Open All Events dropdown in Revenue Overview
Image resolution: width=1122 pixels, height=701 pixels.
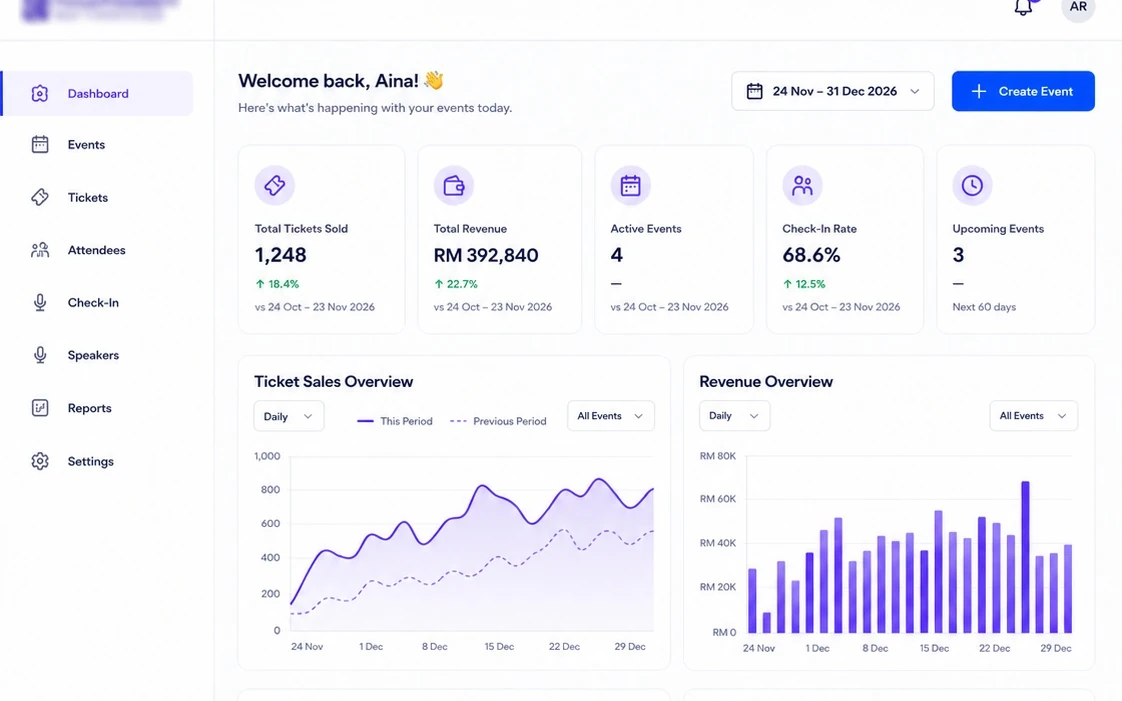click(x=1033, y=416)
